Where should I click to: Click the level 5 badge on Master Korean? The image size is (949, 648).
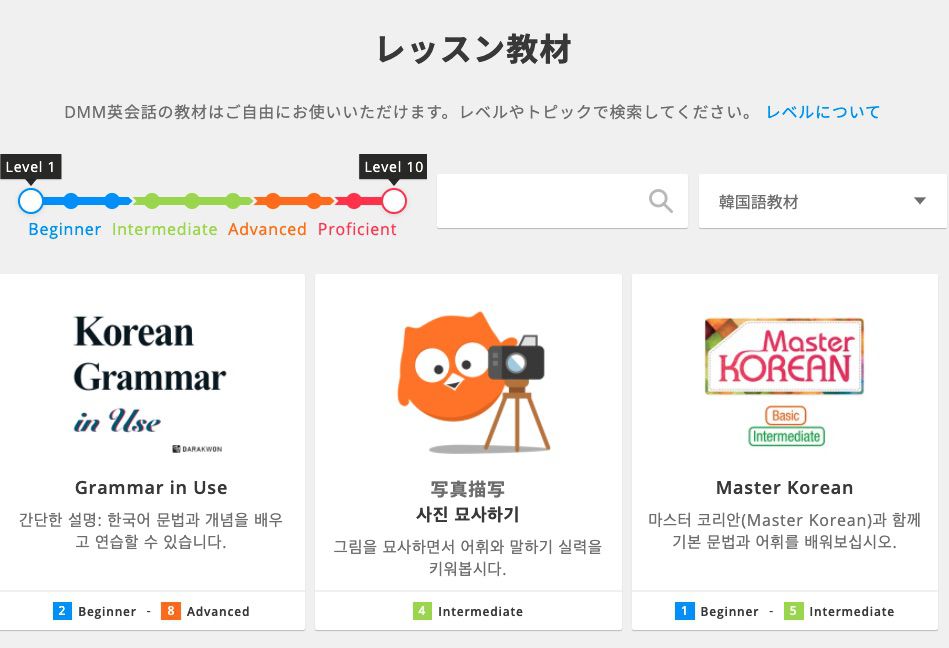click(793, 611)
